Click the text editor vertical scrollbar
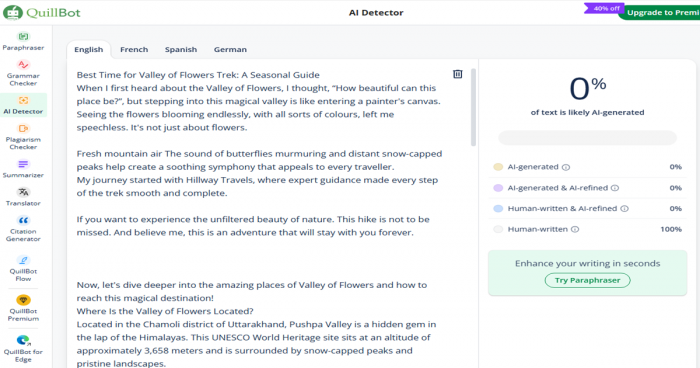This screenshot has width=700, height=368. tap(473, 107)
